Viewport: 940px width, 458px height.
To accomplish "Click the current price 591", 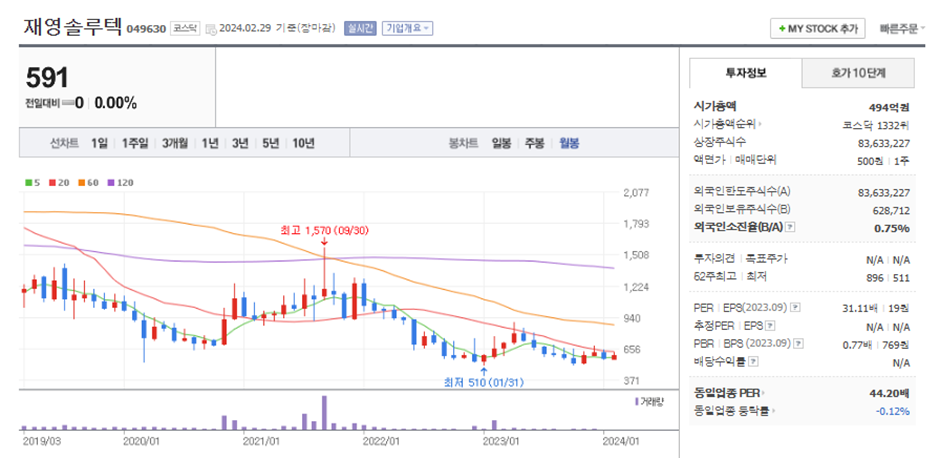I will (47, 77).
